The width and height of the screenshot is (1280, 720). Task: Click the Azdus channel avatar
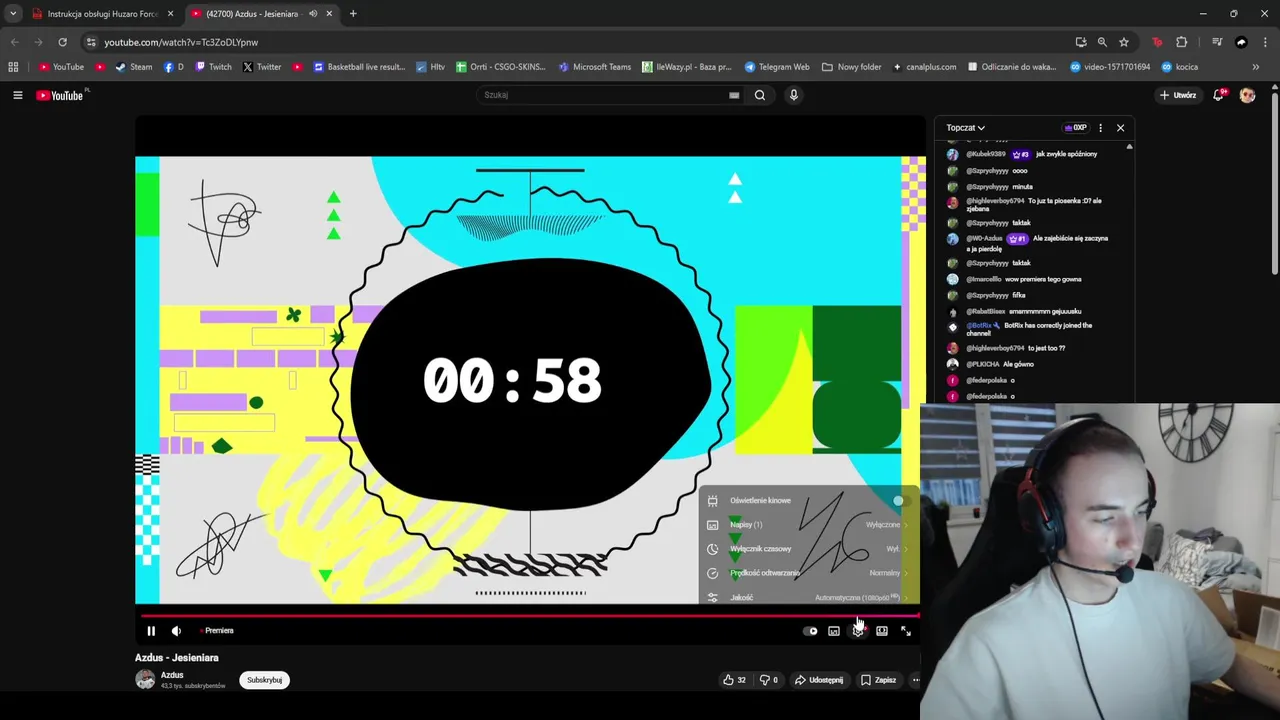[145, 680]
